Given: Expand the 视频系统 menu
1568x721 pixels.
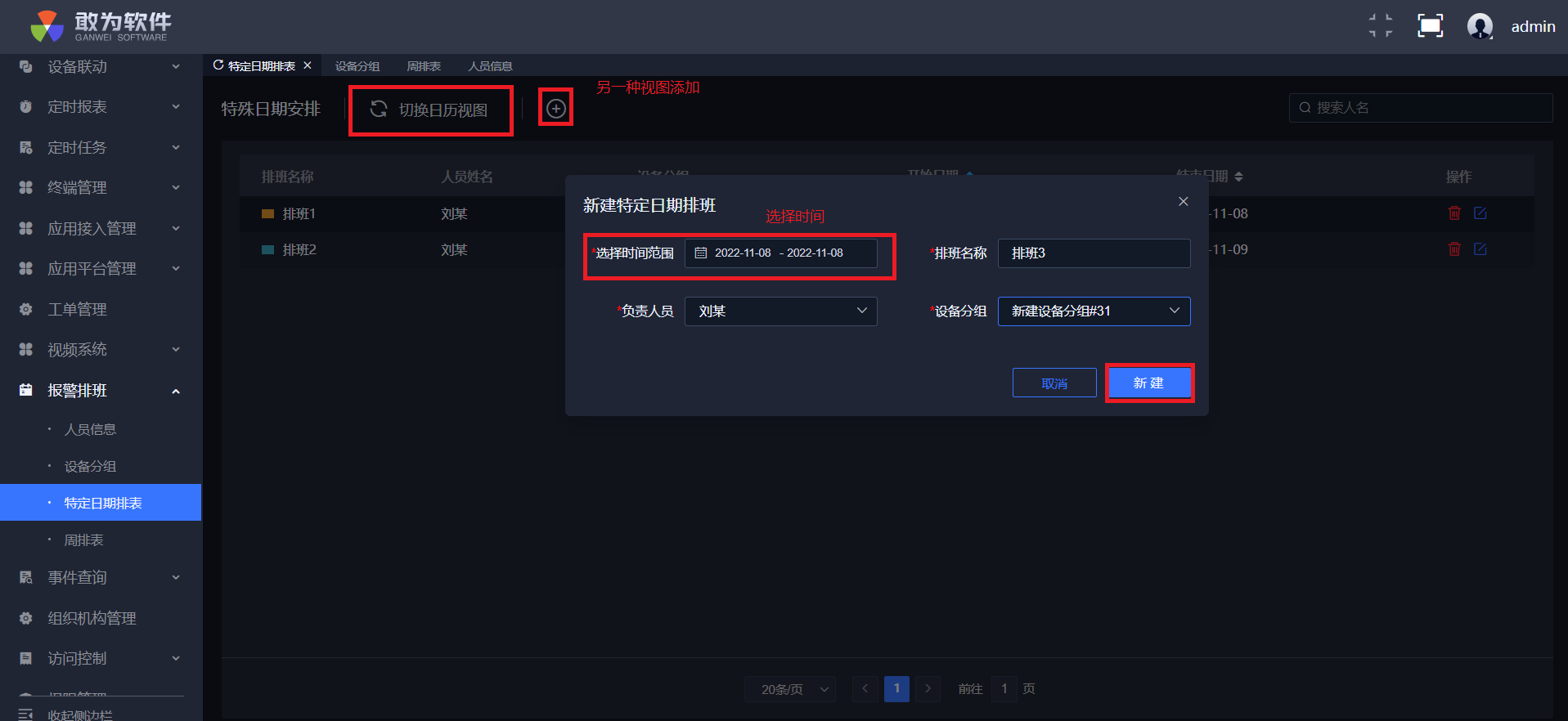Looking at the screenshot, I should 176,350.
